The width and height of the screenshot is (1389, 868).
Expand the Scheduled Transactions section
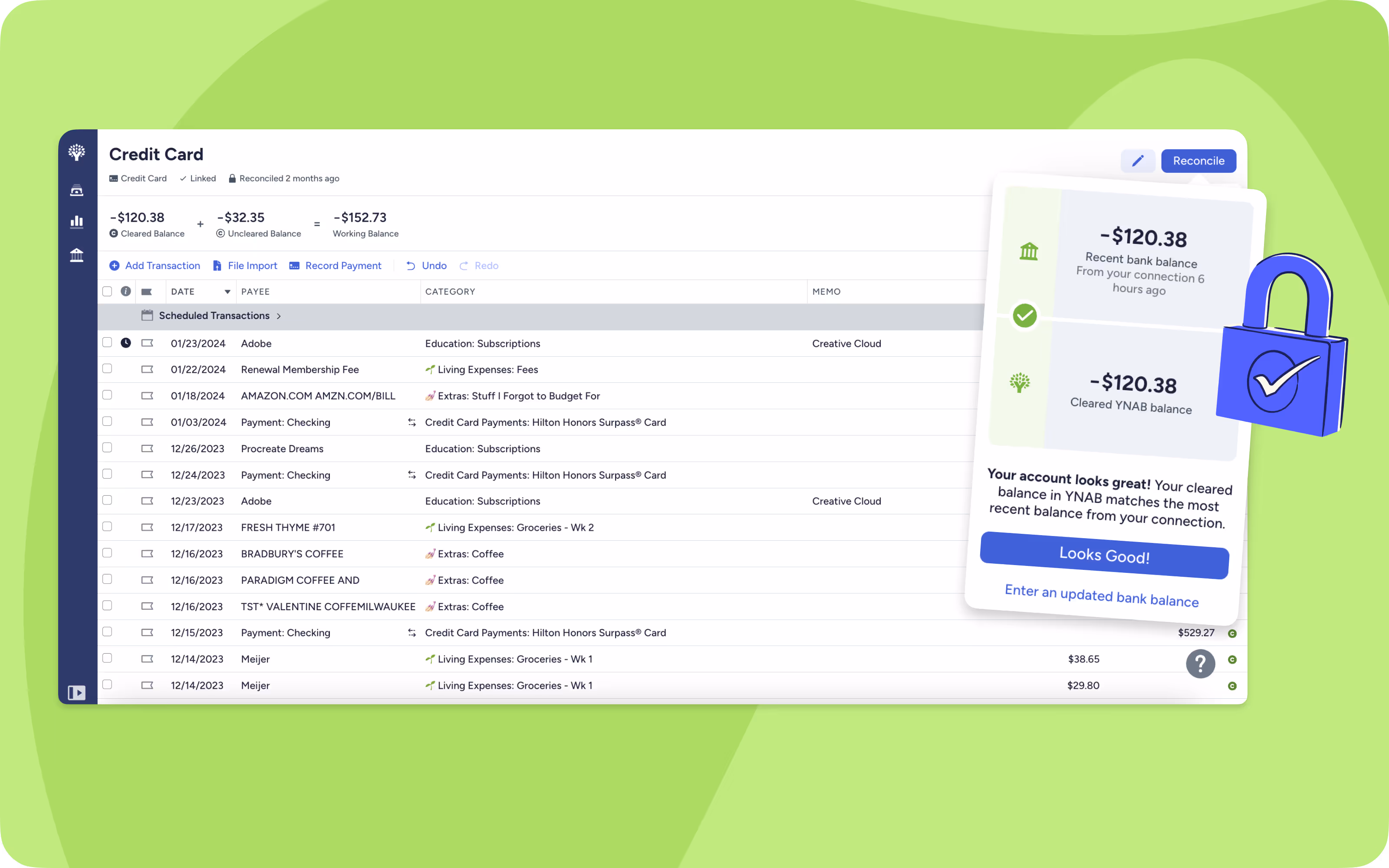[279, 316]
